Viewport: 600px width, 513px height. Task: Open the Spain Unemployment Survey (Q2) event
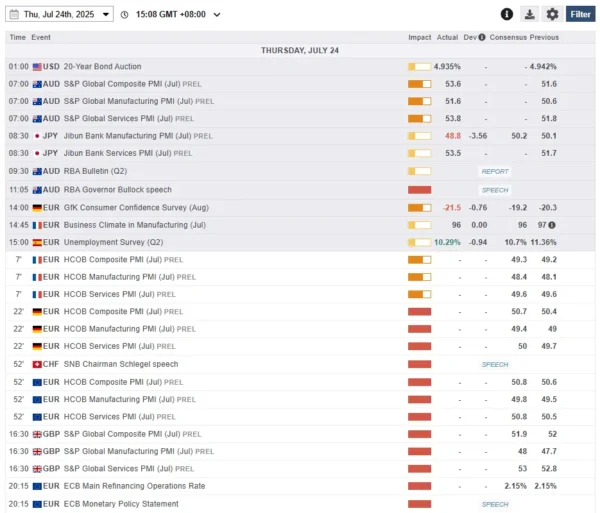tap(113, 242)
